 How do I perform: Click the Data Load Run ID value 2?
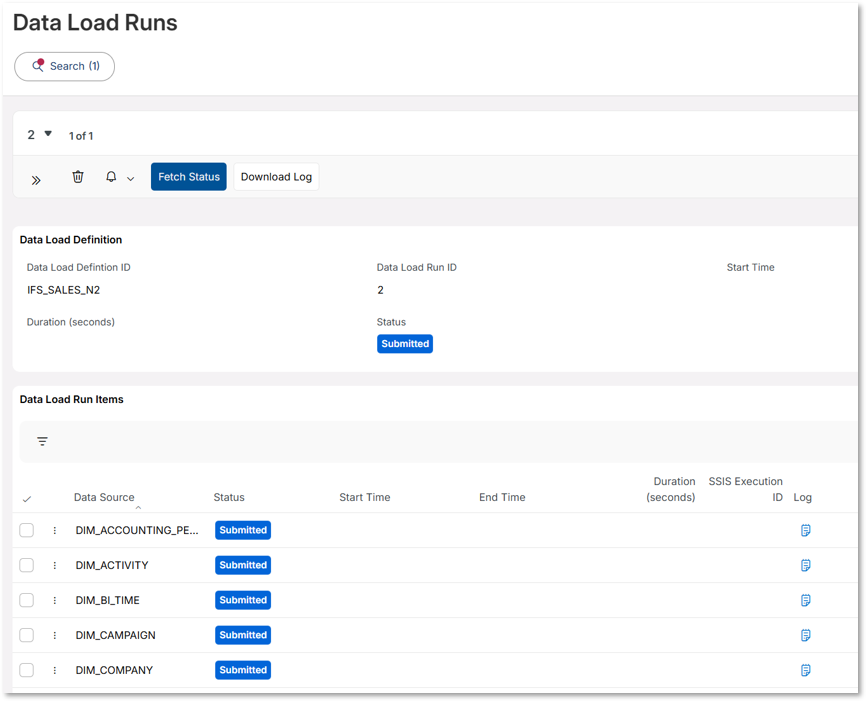[380, 290]
